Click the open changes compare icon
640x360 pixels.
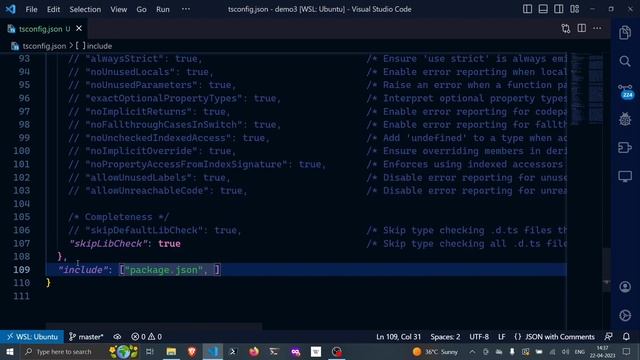(x=566, y=29)
